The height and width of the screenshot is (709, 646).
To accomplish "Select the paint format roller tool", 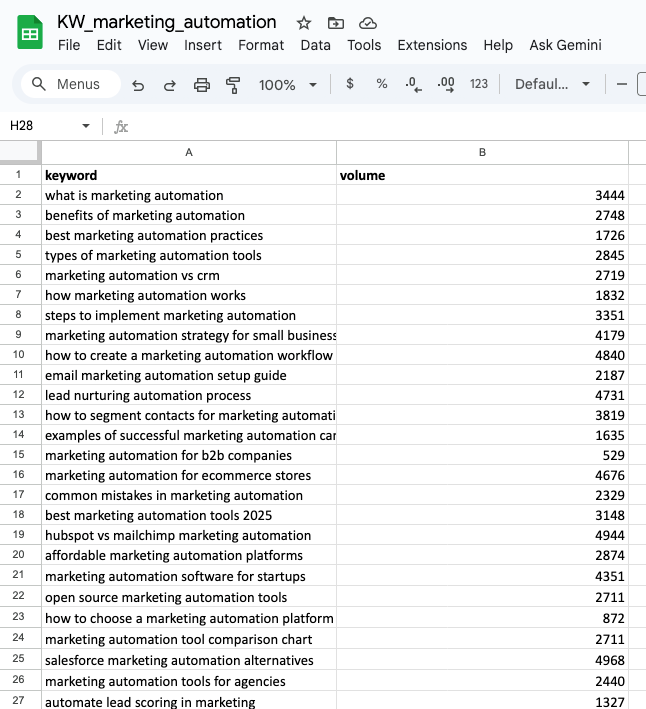I will coord(233,85).
